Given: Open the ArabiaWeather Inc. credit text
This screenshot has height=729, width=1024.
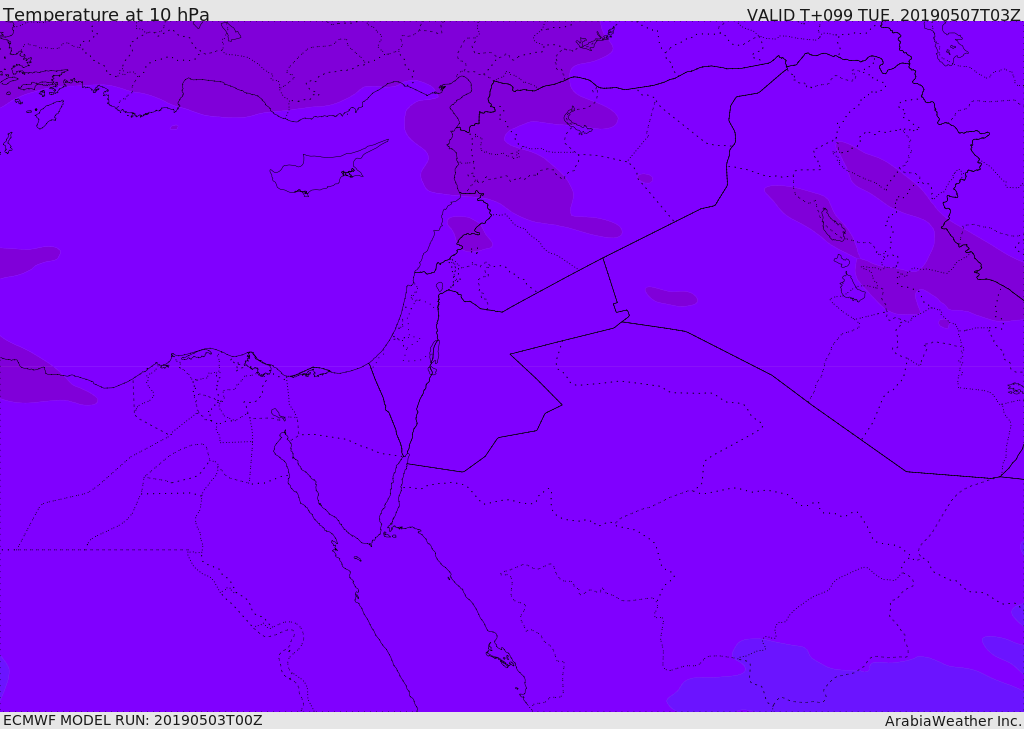Looking at the screenshot, I should click(953, 721).
